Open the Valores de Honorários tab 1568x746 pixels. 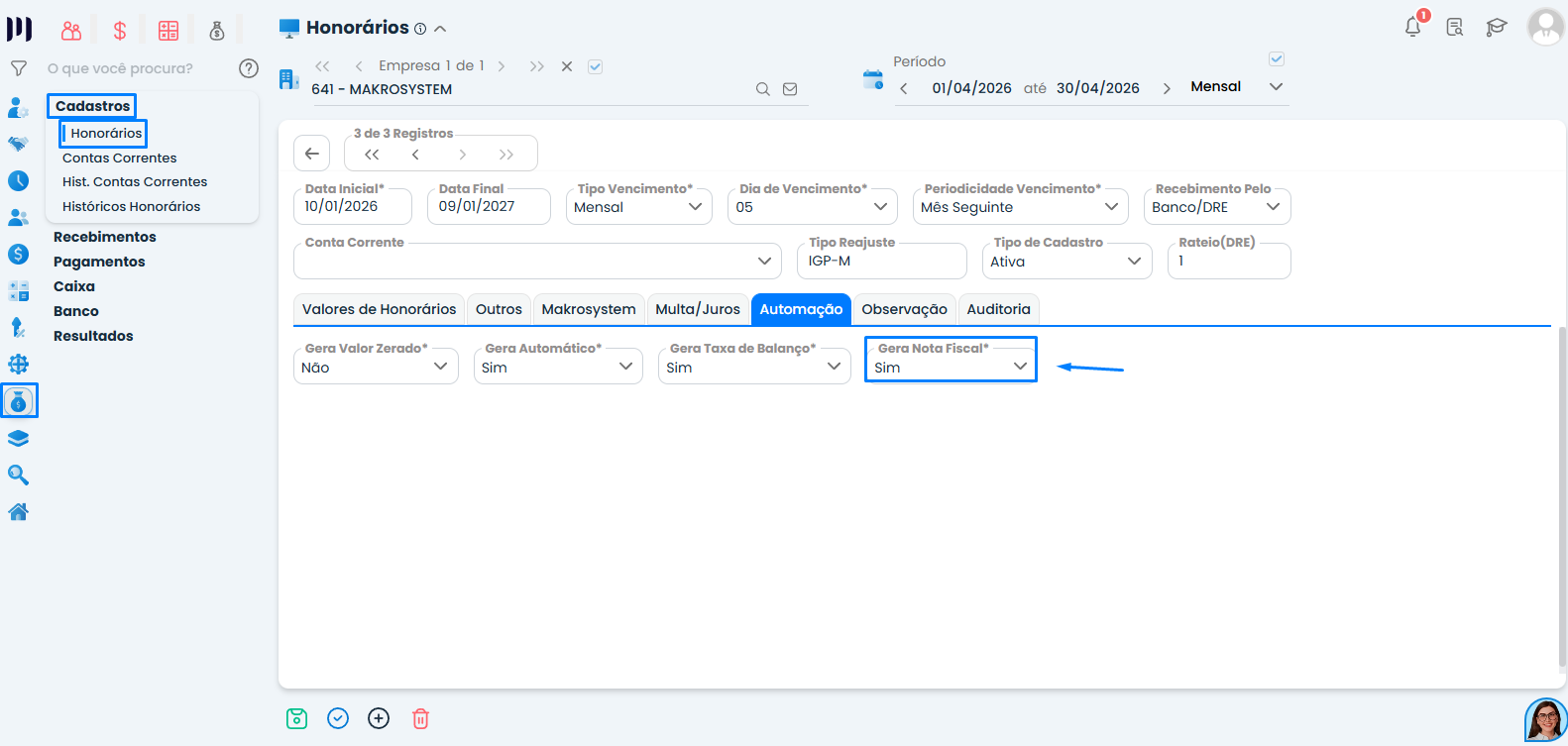coord(379,309)
